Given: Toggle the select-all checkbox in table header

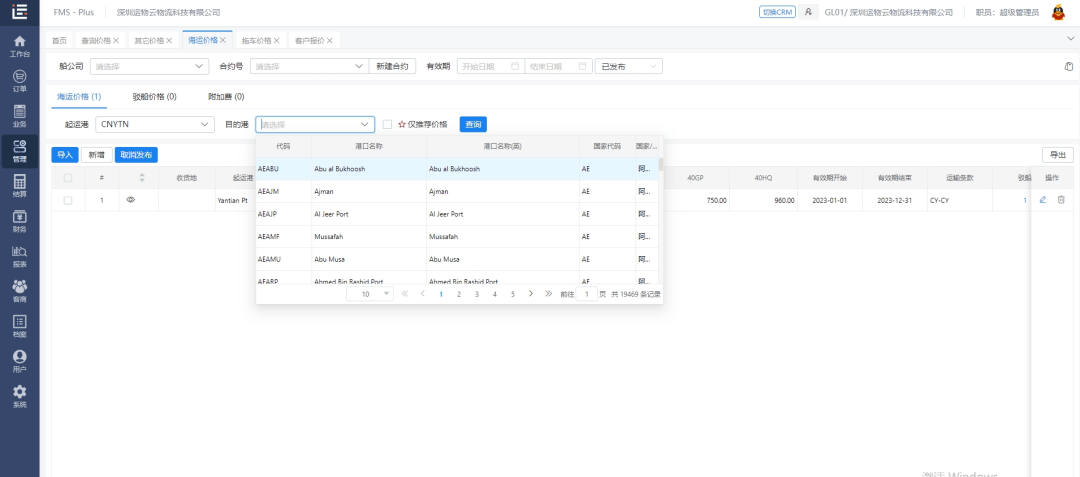Looking at the screenshot, I should pos(68,177).
